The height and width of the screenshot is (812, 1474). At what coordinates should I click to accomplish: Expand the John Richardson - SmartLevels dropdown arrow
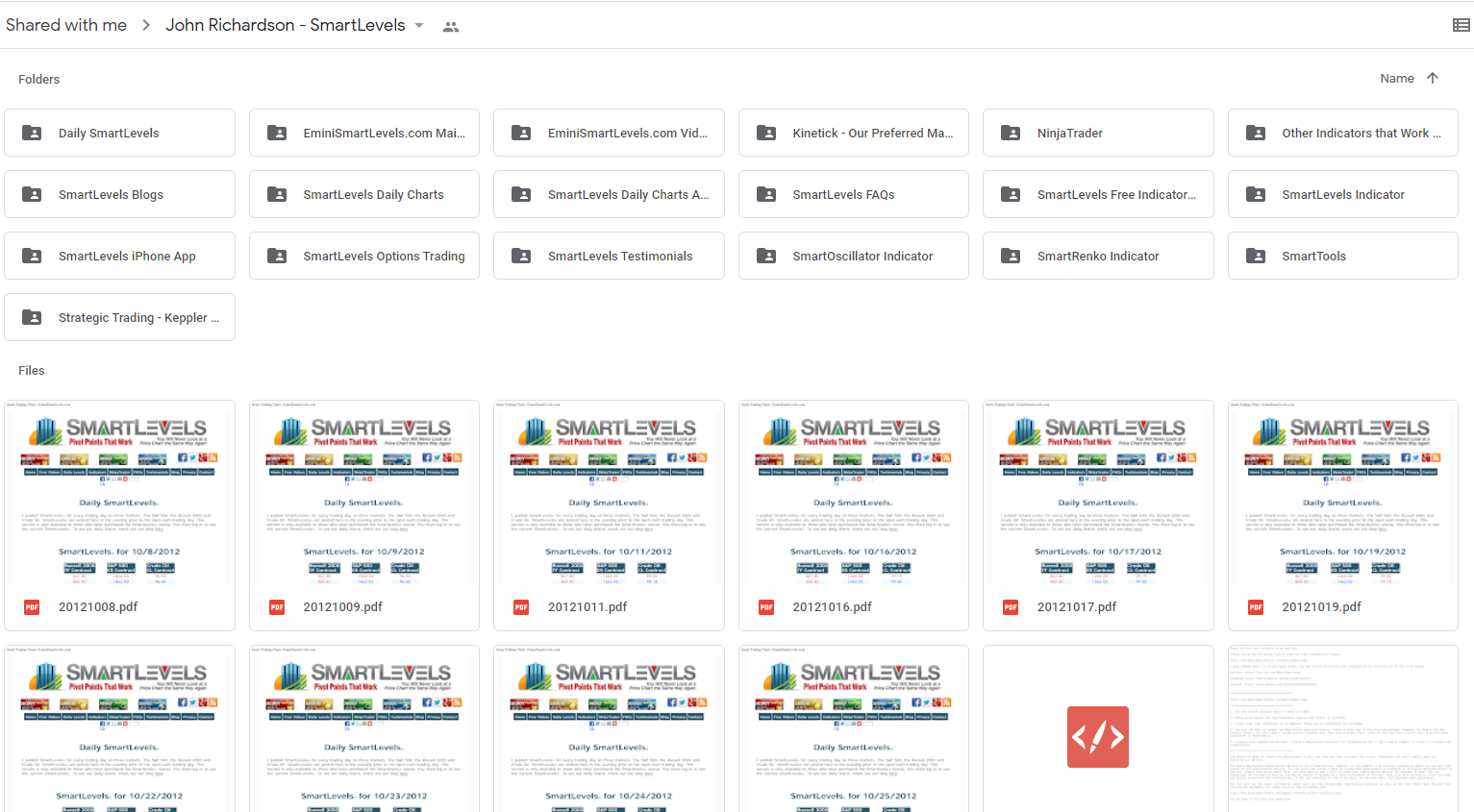419,26
